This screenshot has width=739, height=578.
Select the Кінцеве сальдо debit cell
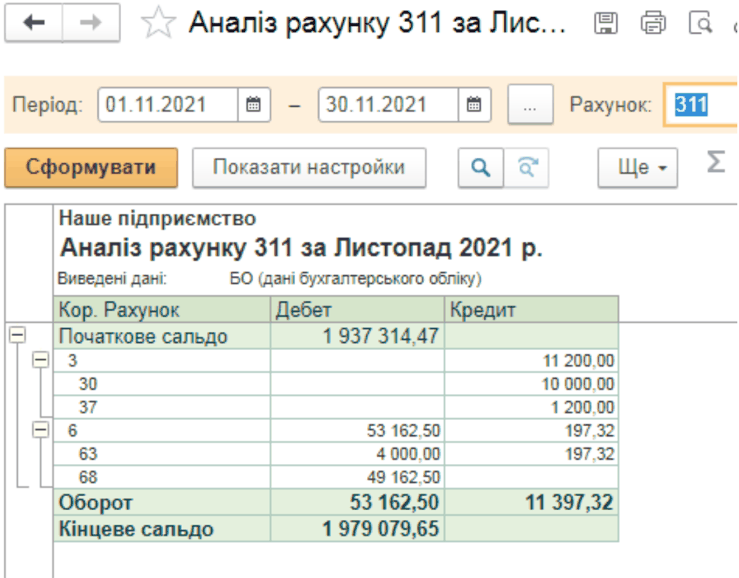pyautogui.click(x=359, y=527)
